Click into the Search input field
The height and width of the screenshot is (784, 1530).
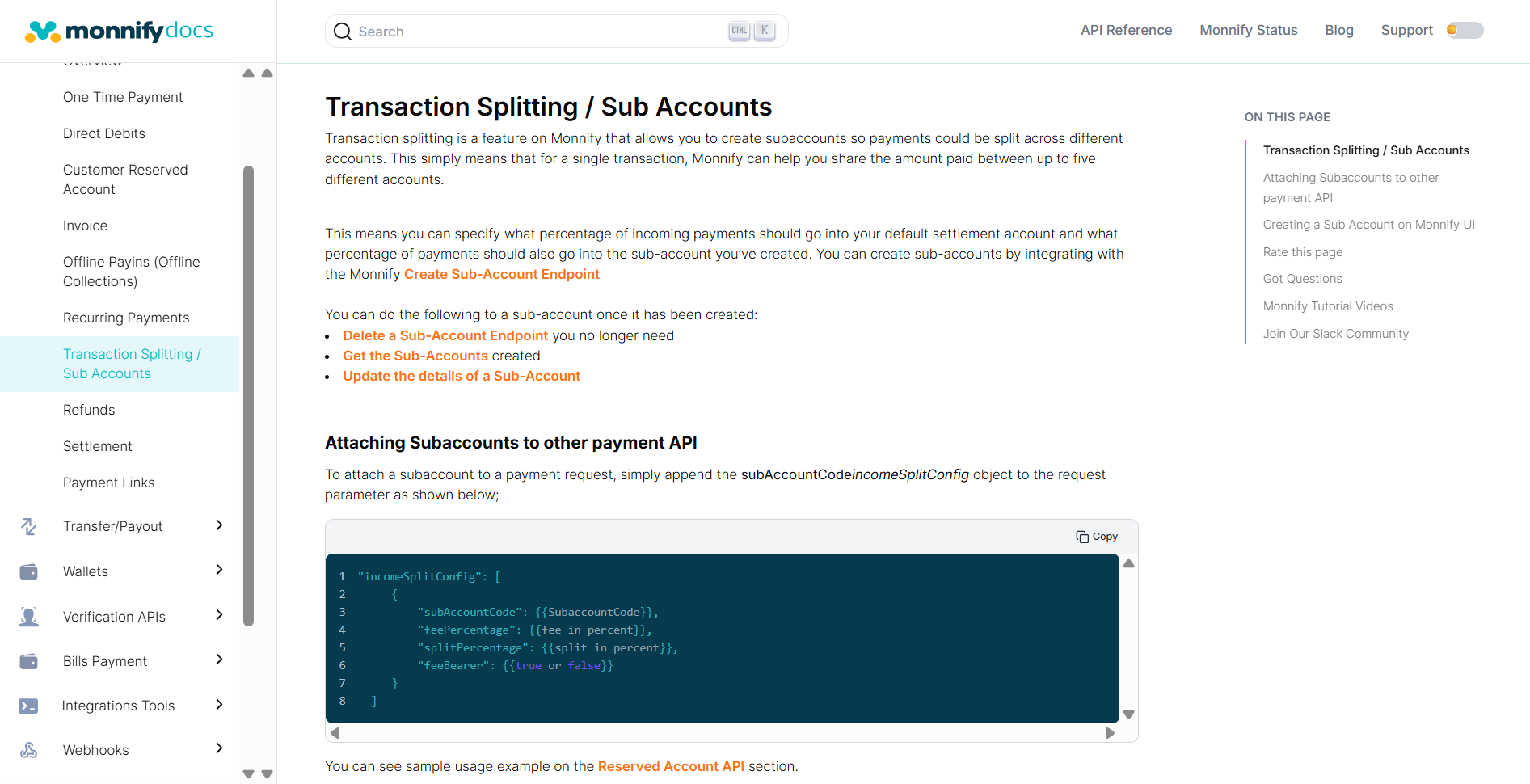(533, 32)
